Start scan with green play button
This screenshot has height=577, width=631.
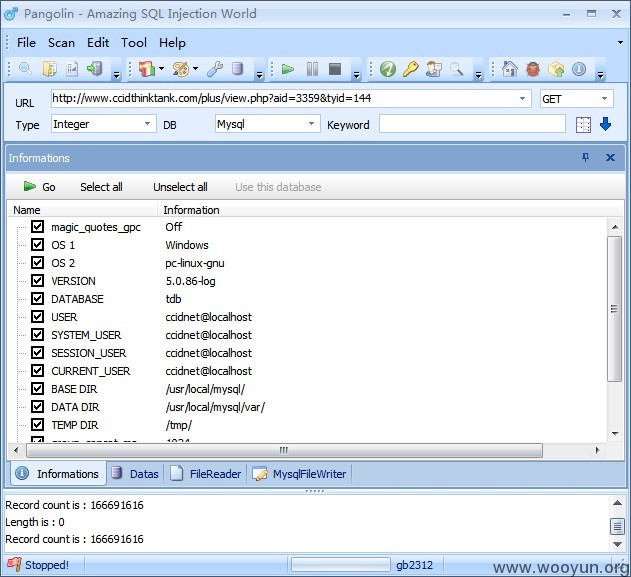[287, 69]
